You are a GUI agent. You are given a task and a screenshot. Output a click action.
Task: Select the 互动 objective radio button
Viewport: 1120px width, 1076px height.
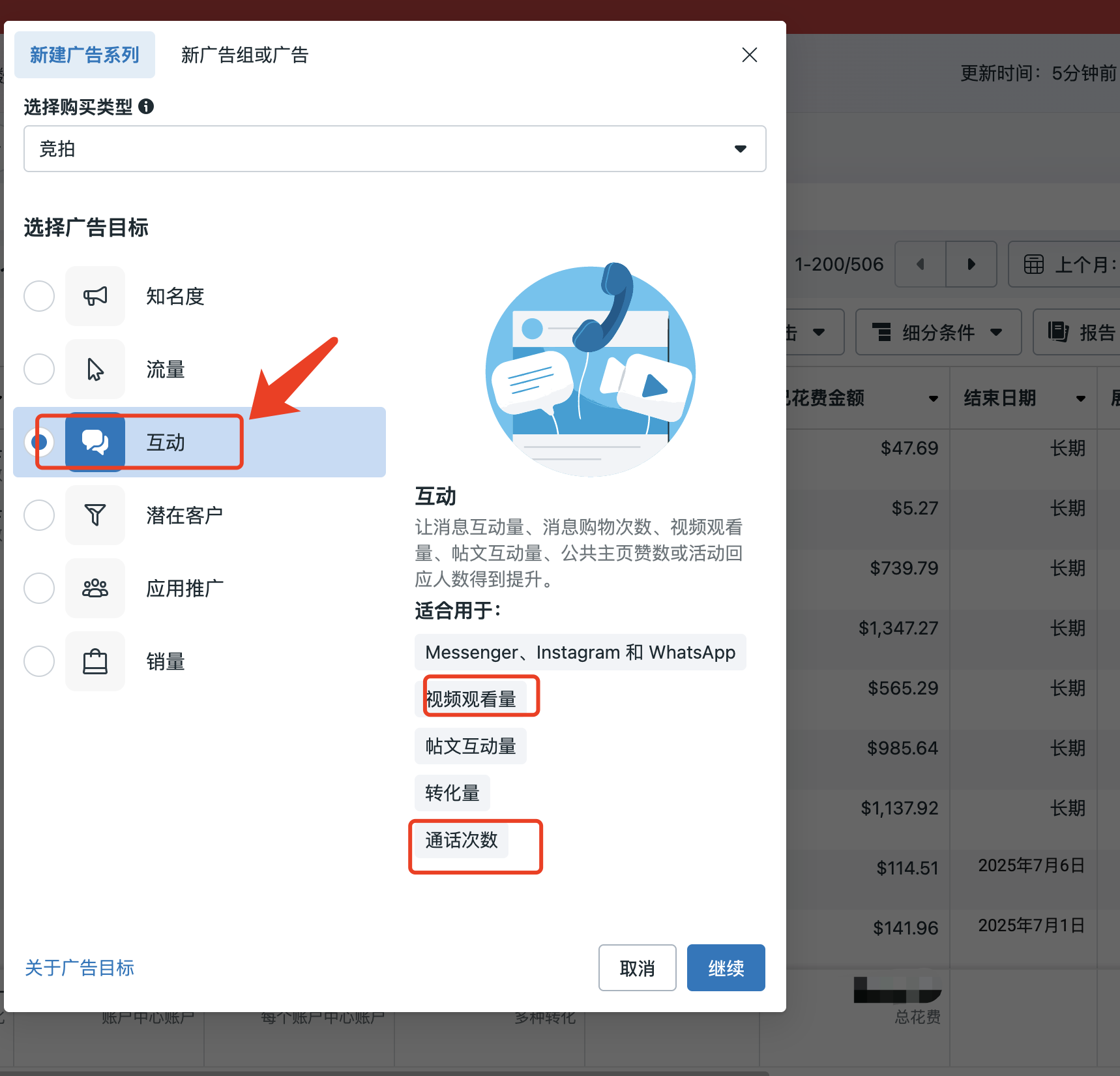point(39,441)
